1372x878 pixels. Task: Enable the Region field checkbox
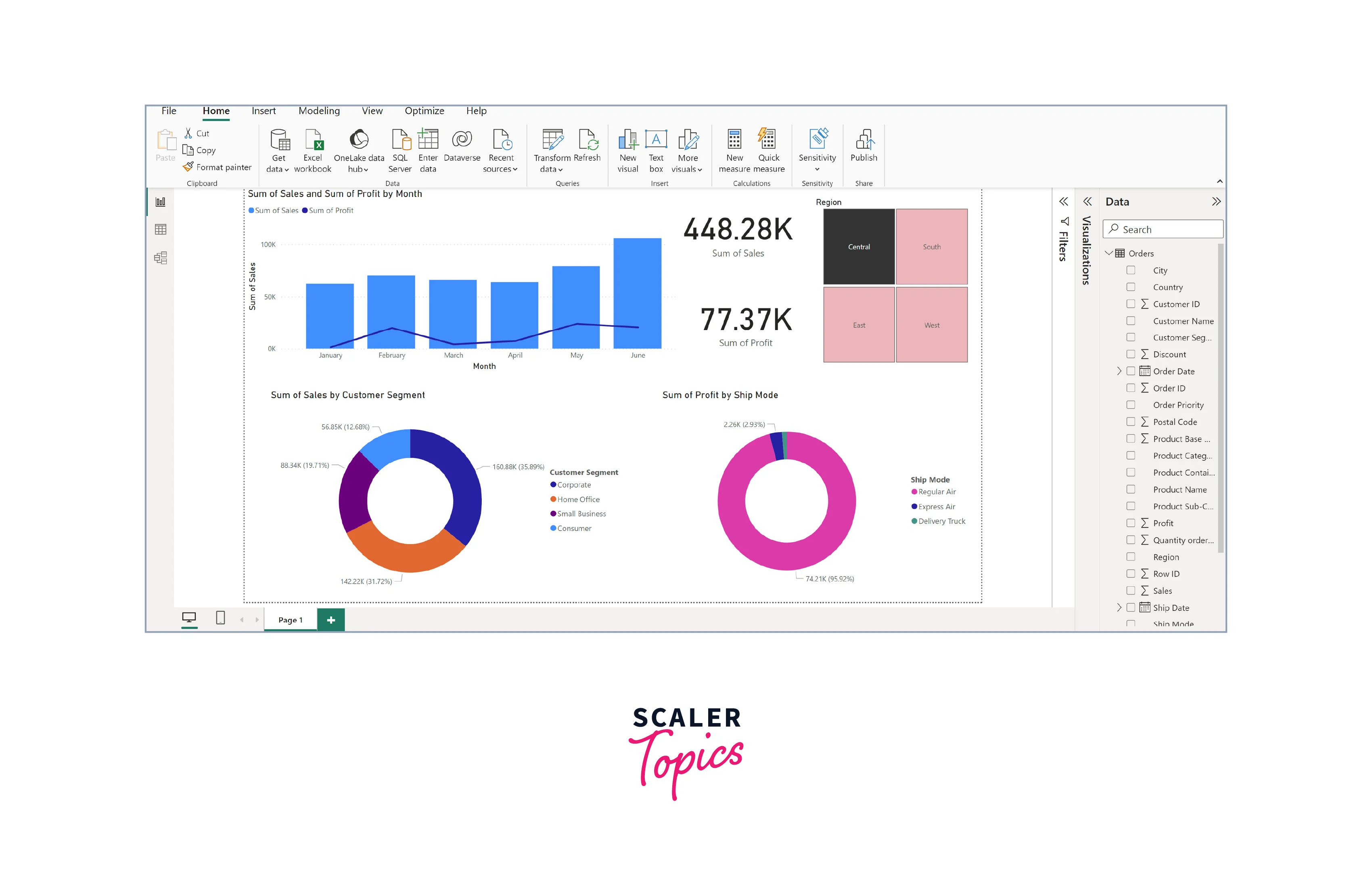pyautogui.click(x=1131, y=556)
